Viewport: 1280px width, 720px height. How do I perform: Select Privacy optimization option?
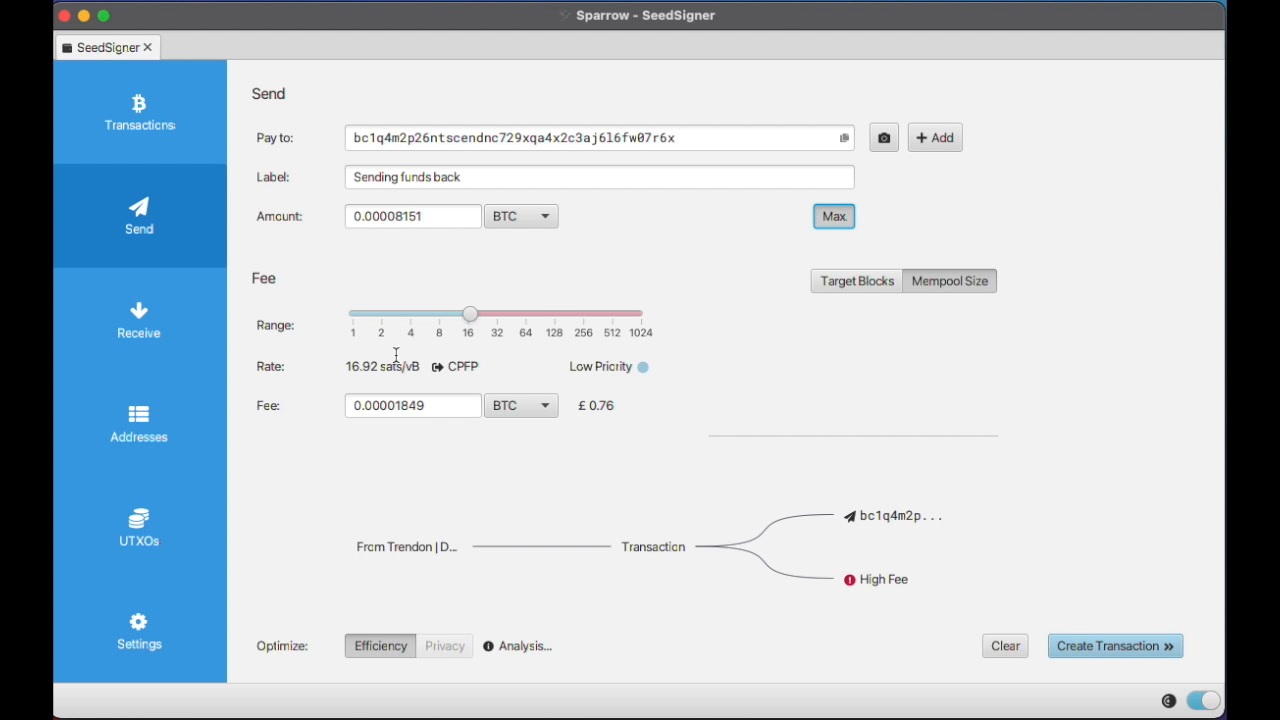click(x=445, y=646)
